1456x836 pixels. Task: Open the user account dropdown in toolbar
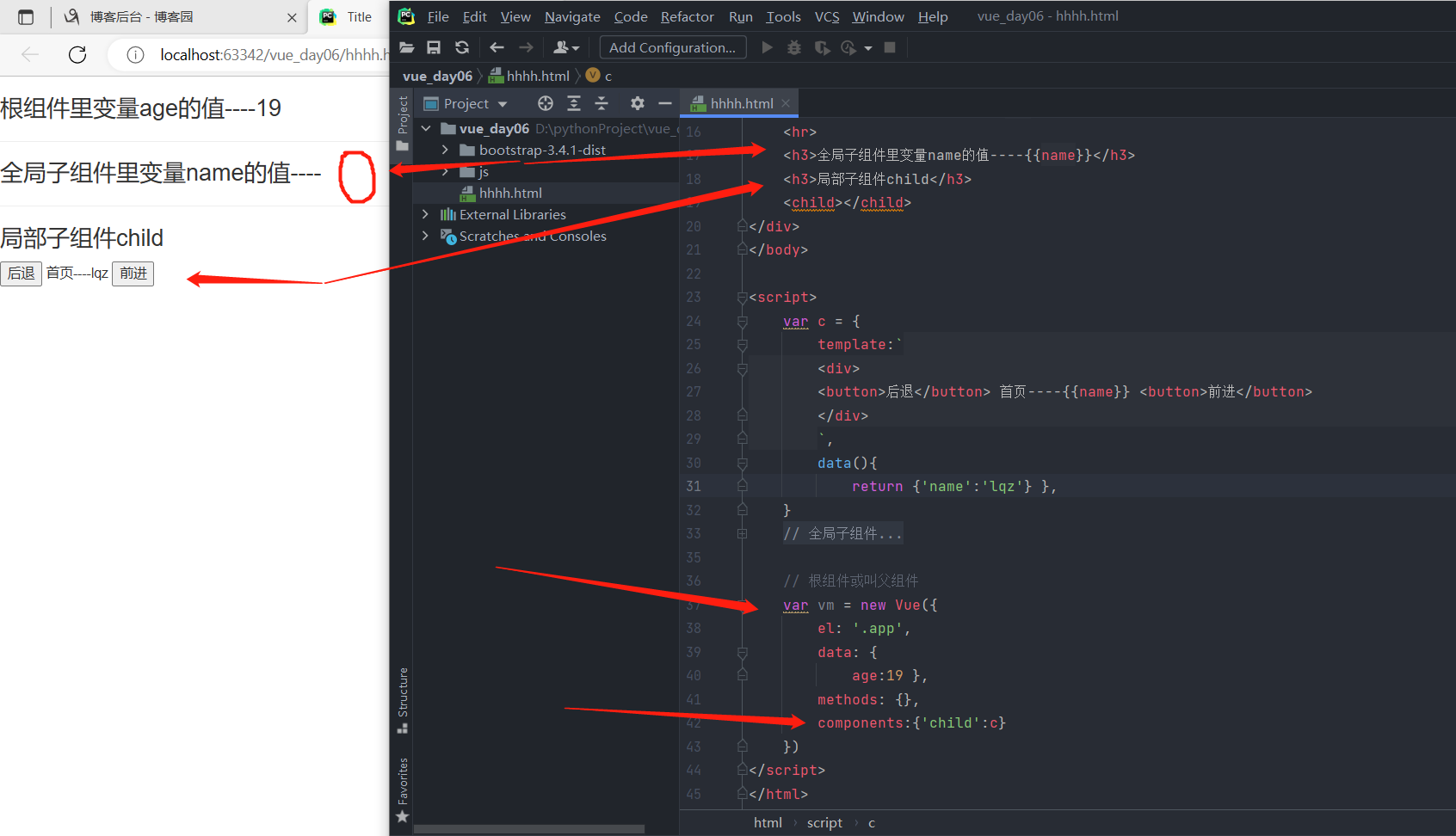click(566, 47)
